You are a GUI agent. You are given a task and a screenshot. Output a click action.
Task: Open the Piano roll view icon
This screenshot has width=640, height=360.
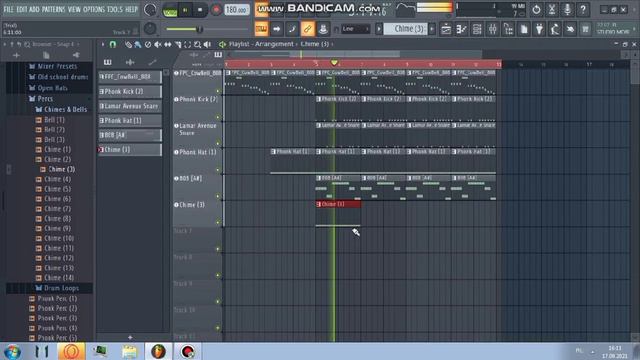[462, 29]
